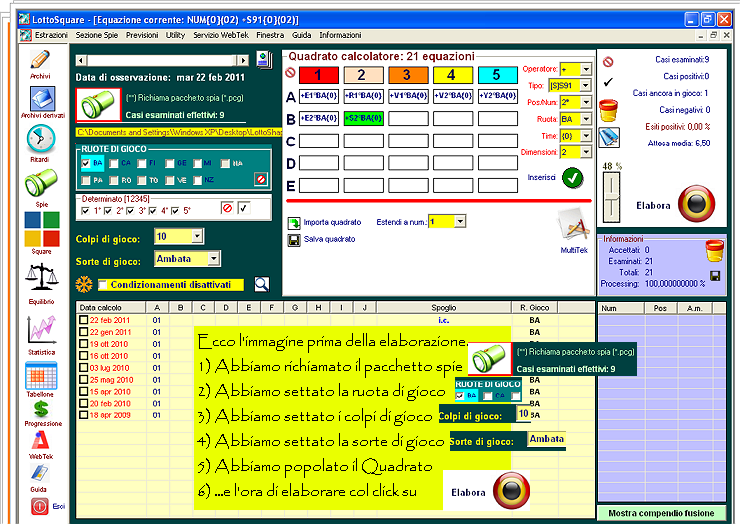This screenshot has height=524, width=740.
Task: Open the Operatore dropdown
Action: coord(586,69)
